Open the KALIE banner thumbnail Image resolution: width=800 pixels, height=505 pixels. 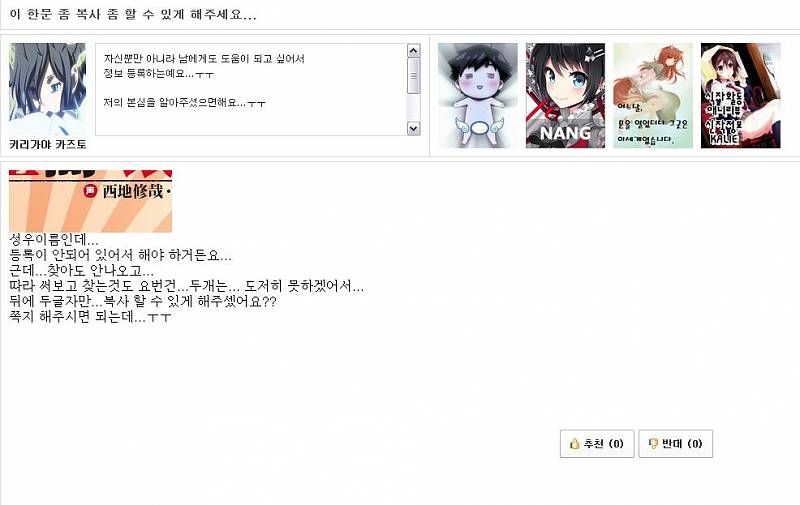point(740,95)
